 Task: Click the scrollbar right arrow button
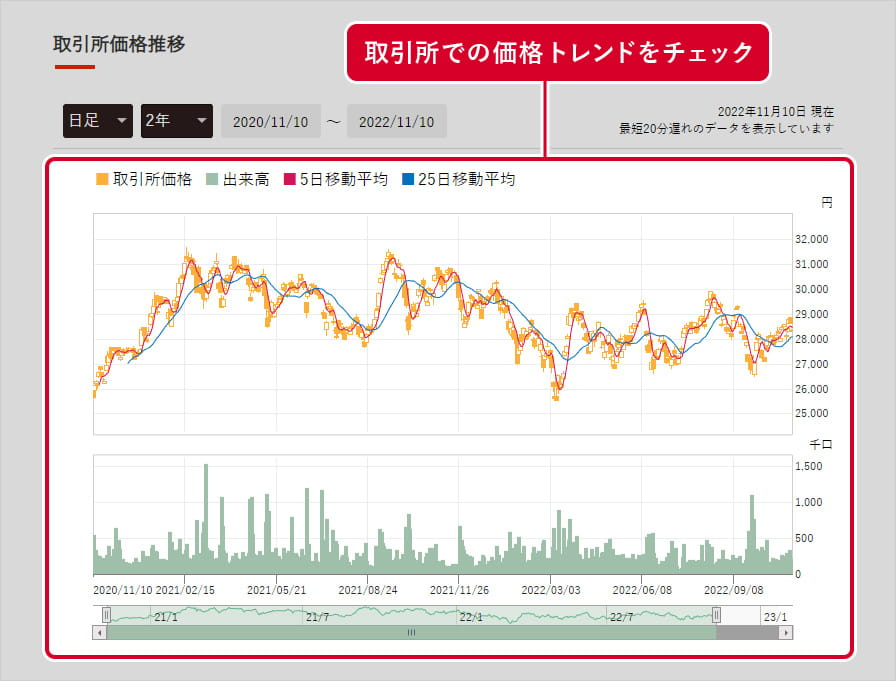click(786, 632)
